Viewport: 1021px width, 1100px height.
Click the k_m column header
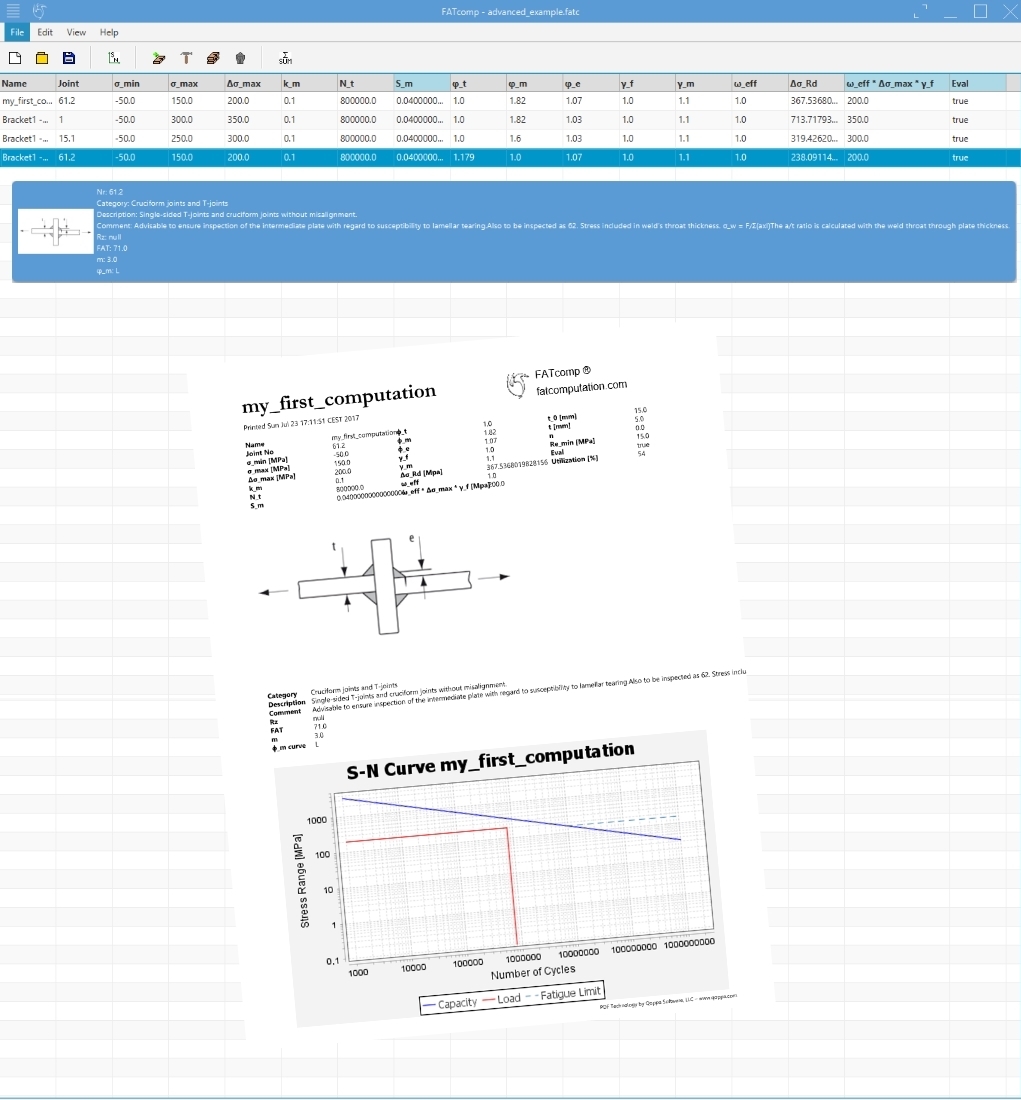tap(308, 83)
